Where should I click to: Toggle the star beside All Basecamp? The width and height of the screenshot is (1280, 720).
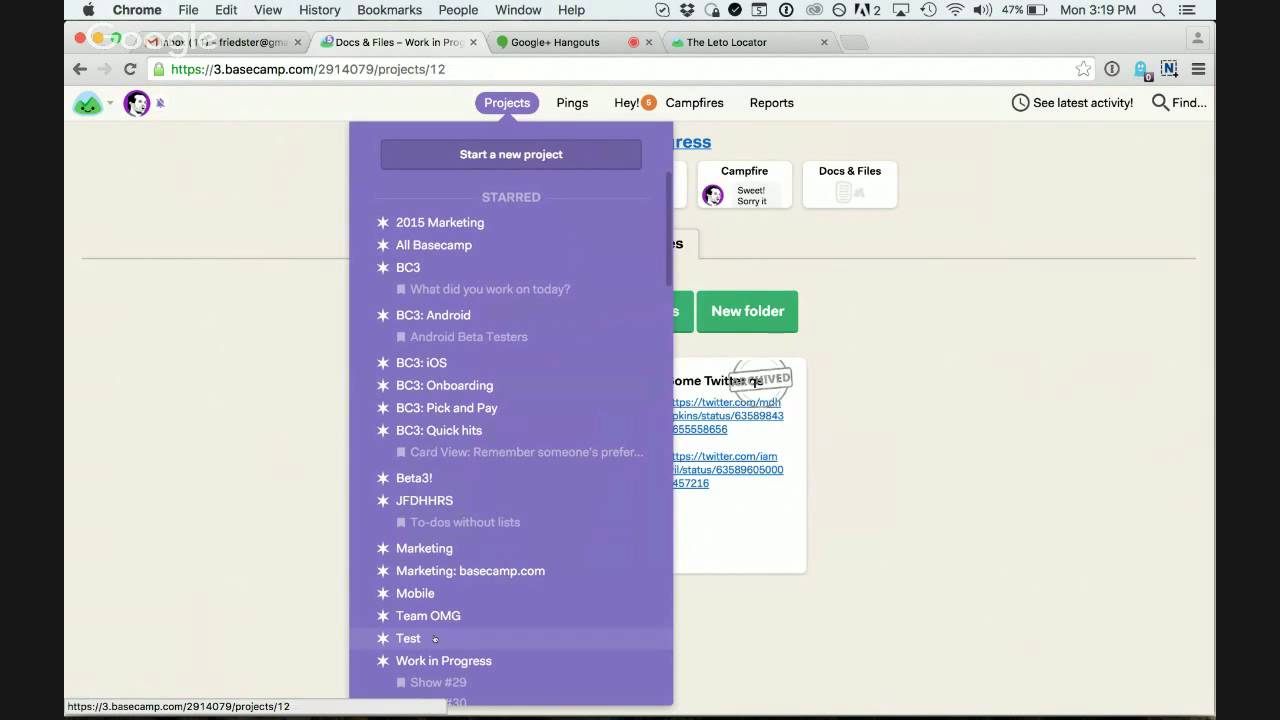coord(382,245)
